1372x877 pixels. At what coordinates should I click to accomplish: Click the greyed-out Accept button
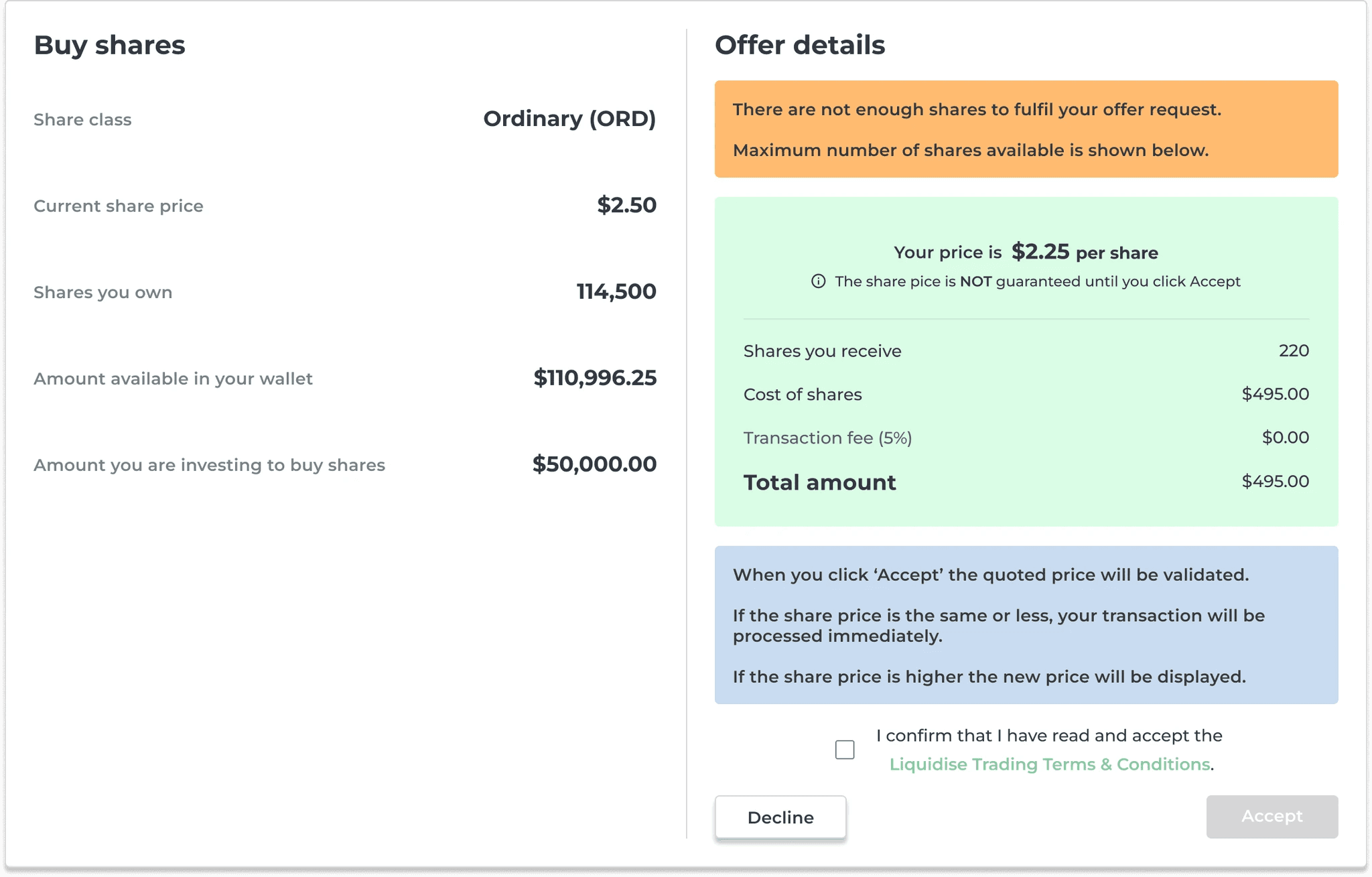point(1272,816)
